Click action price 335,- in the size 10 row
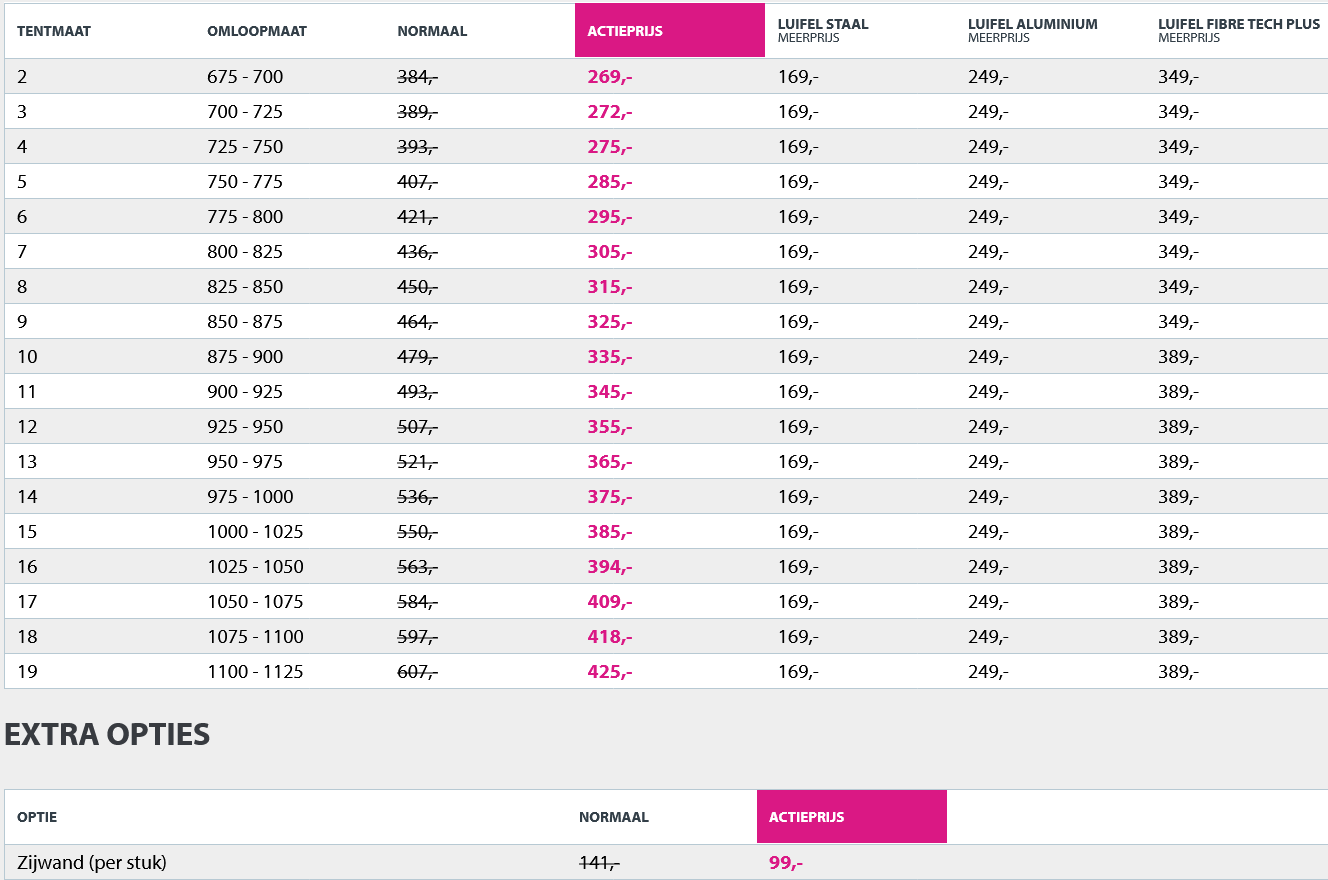 point(610,357)
